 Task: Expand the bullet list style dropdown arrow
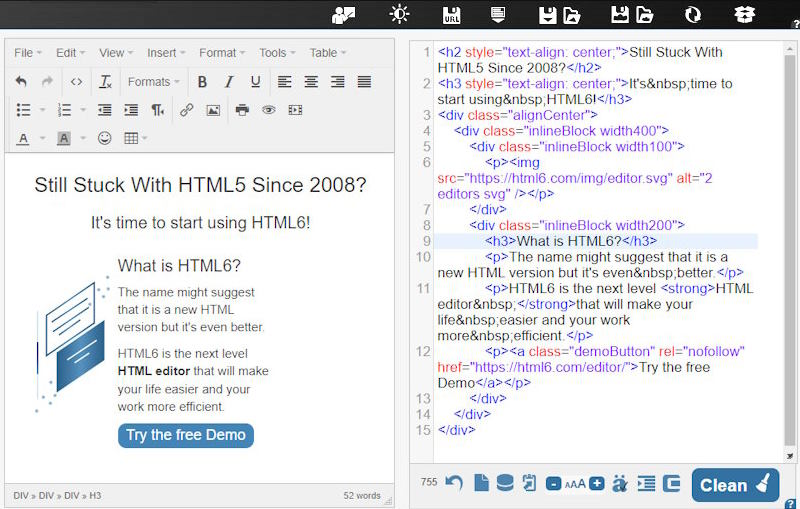coord(42,110)
